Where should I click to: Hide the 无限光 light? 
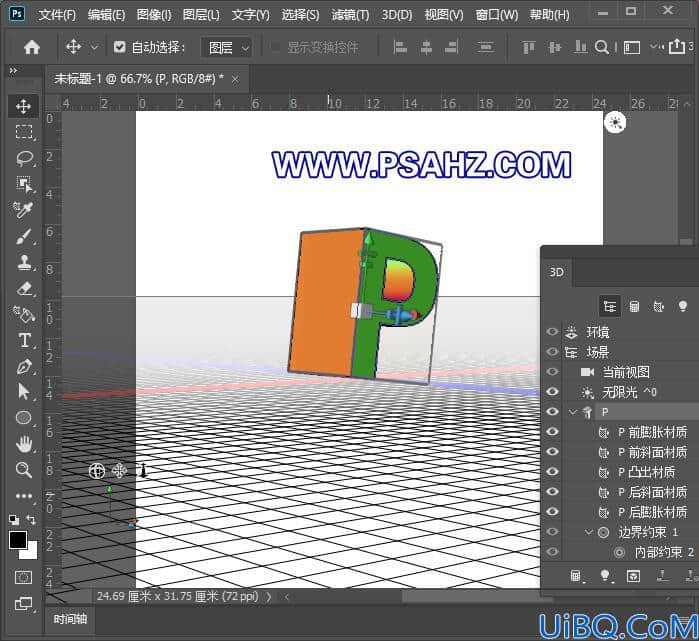[x=552, y=391]
